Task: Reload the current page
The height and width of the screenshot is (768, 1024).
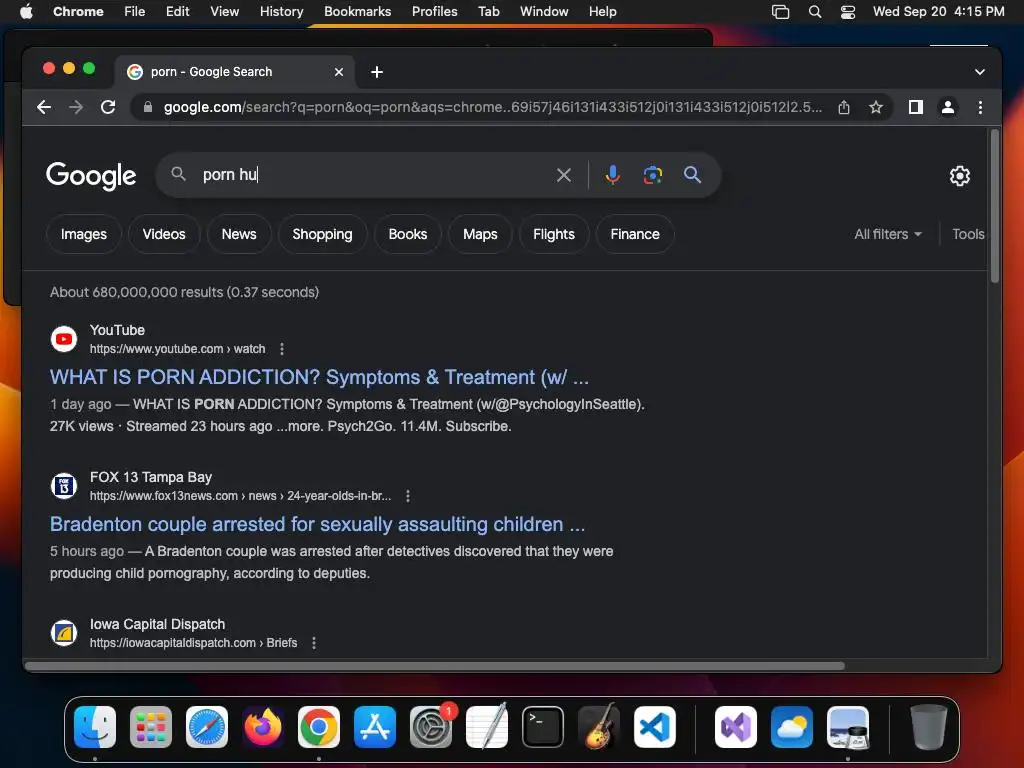Action: tap(108, 107)
